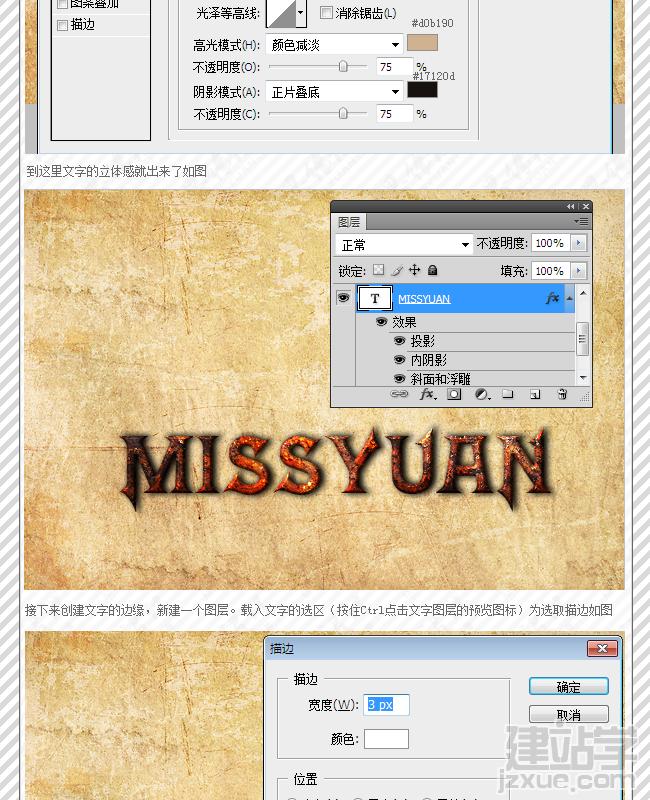Check the 消除锯齿 anti-alias checkbox
This screenshot has height=800, width=650.
pos(326,13)
